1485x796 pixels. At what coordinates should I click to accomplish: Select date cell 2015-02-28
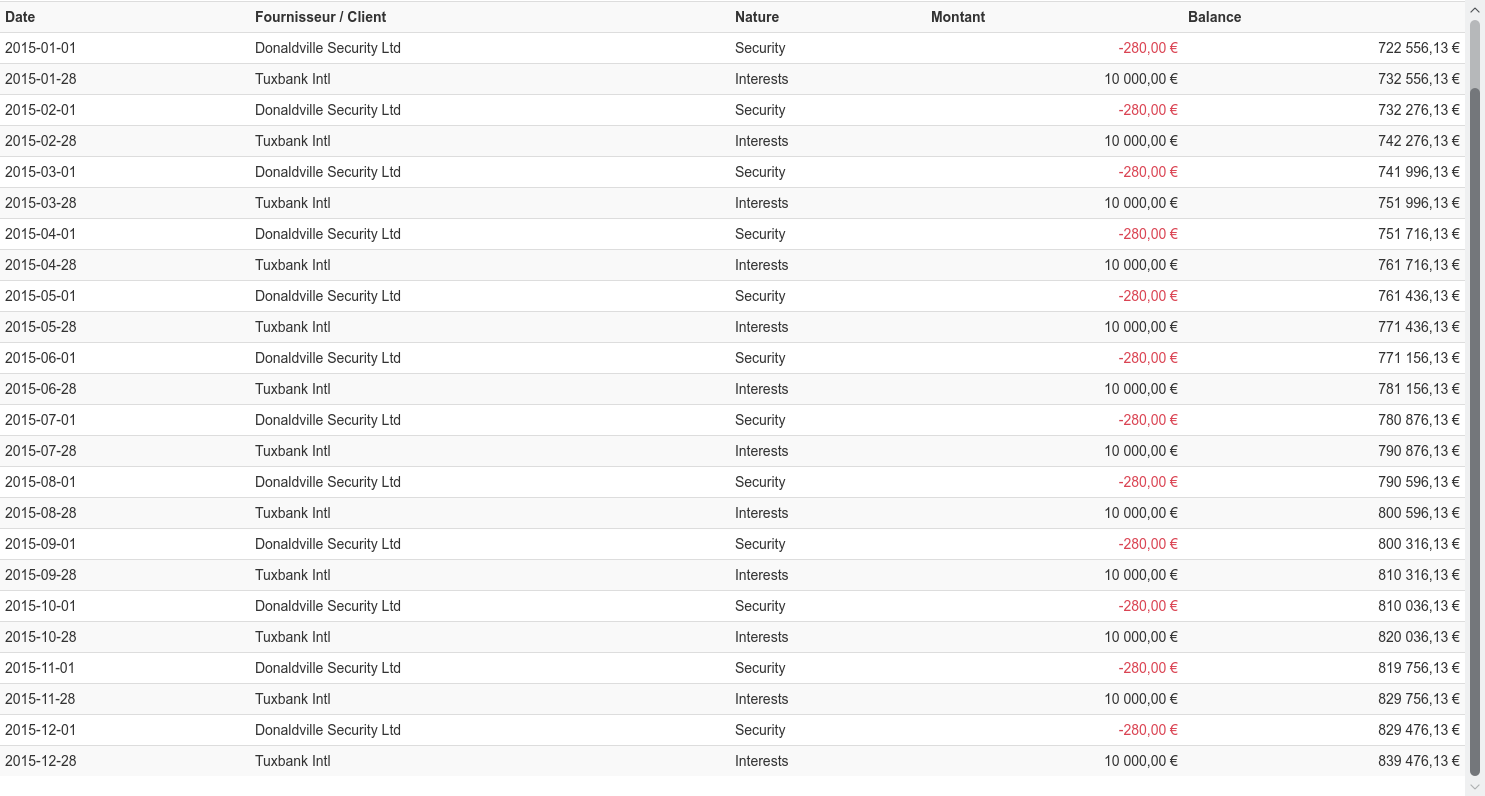(40, 141)
